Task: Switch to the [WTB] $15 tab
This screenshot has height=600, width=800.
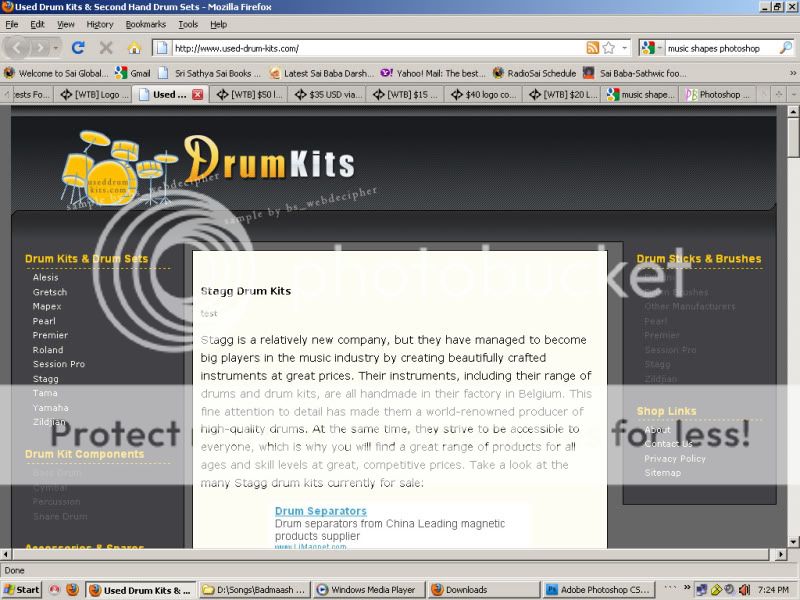Action: click(406, 94)
